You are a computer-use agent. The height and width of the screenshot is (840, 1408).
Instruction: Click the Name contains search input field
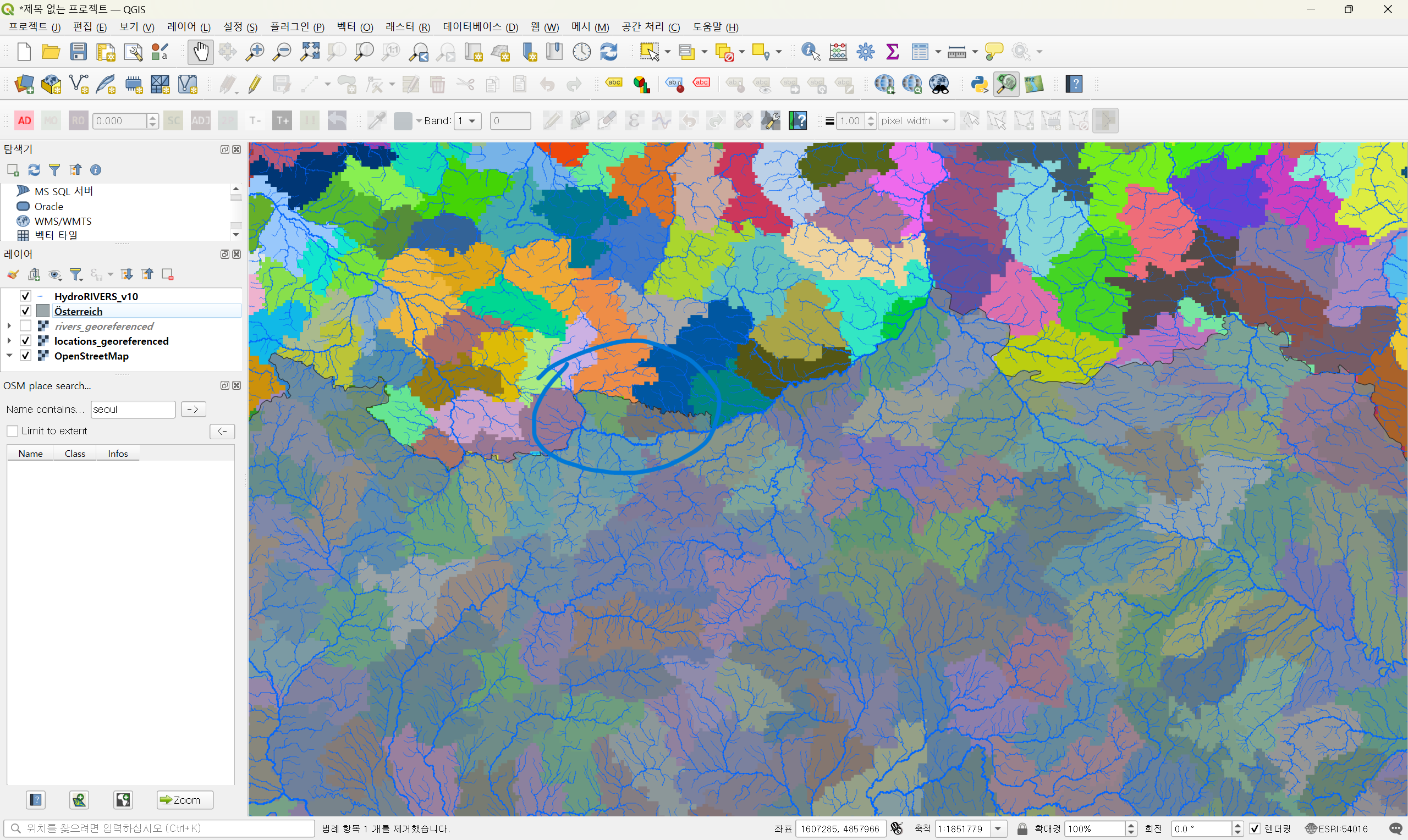(x=133, y=409)
